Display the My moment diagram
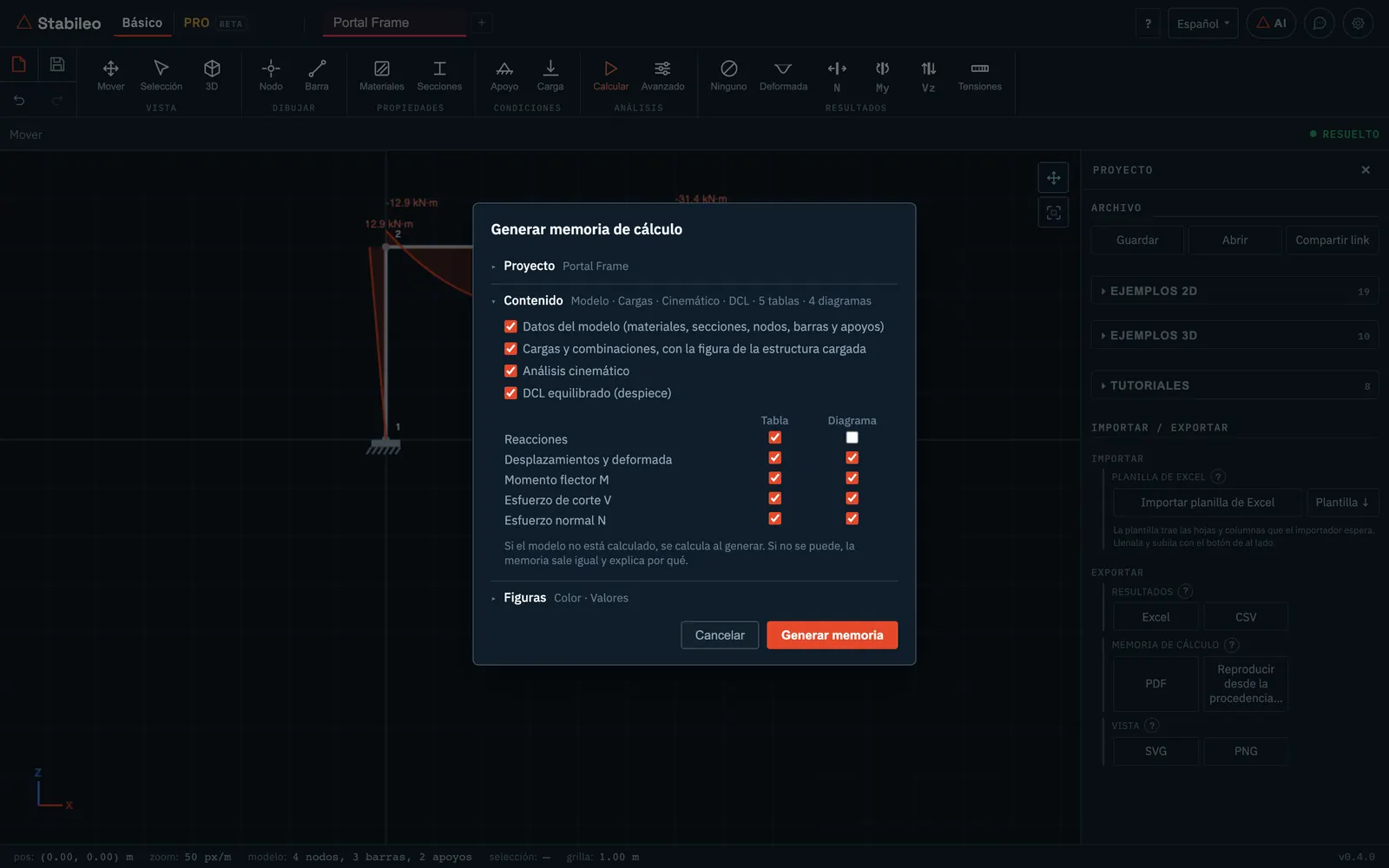 882,76
